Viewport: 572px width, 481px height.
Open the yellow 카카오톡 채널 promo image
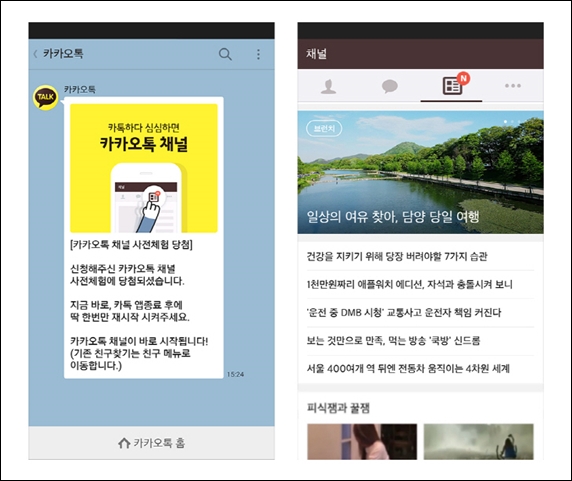point(144,168)
